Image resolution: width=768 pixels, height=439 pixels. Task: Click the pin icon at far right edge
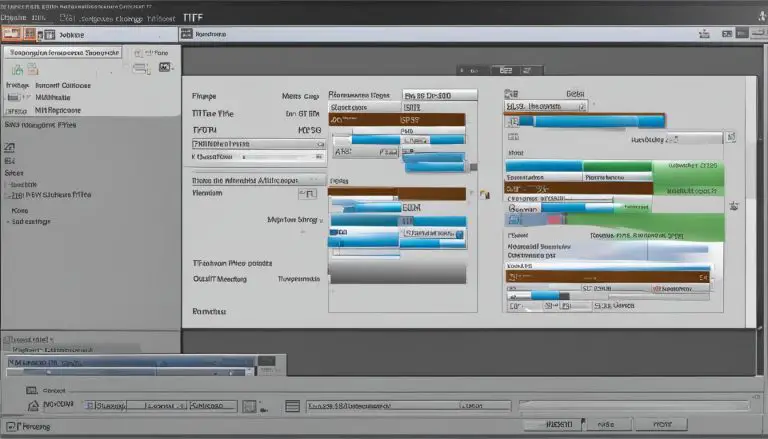coord(734,205)
